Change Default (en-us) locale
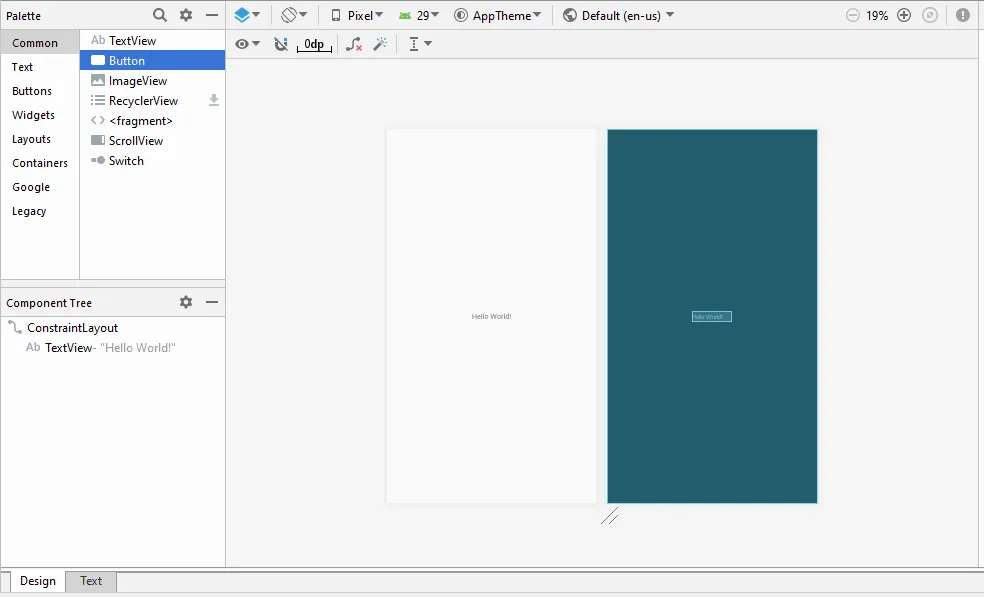The image size is (984, 597). click(x=619, y=15)
